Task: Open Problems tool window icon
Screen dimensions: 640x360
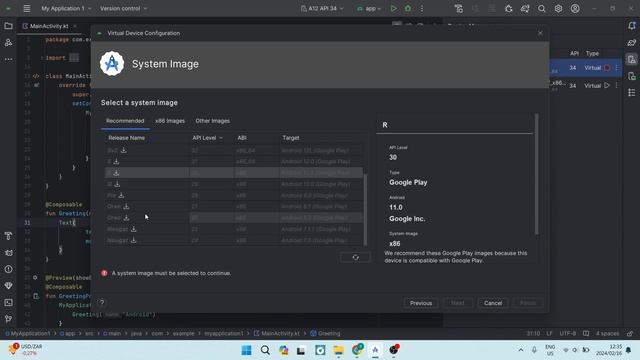Action: [x=8, y=269]
